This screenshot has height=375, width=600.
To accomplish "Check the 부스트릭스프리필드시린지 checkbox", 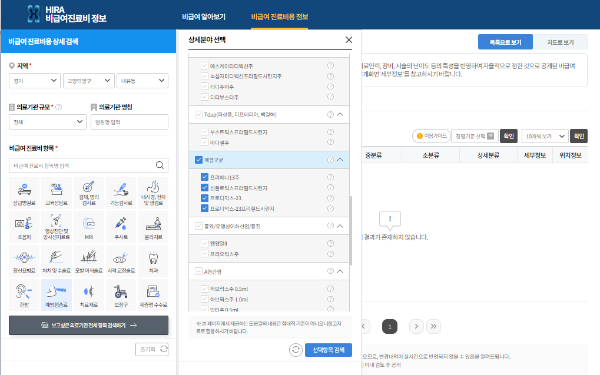I will 205,132.
